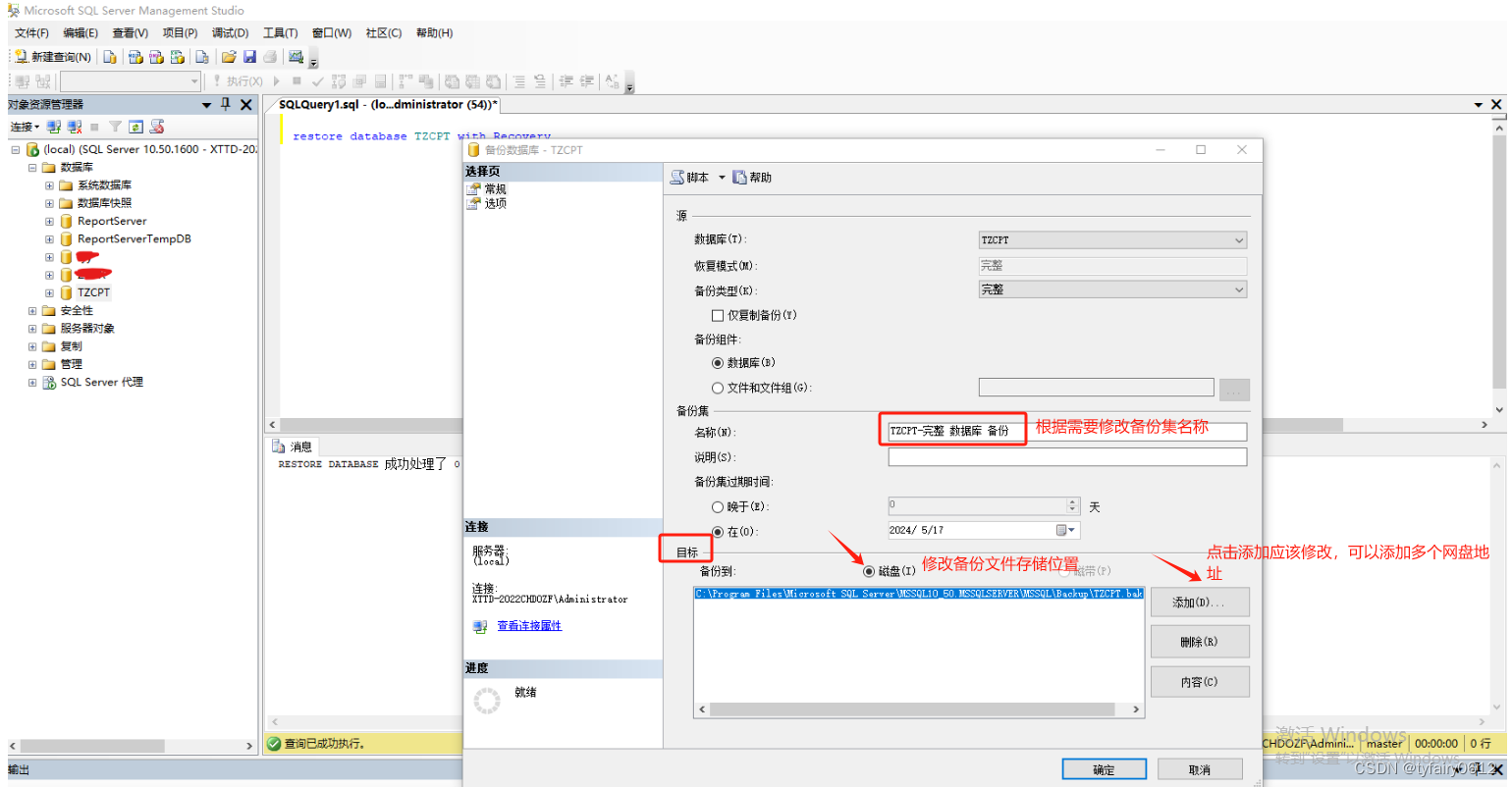Select the ReportServer database icon
Screen dimensions: 1512x787
click(x=66, y=222)
